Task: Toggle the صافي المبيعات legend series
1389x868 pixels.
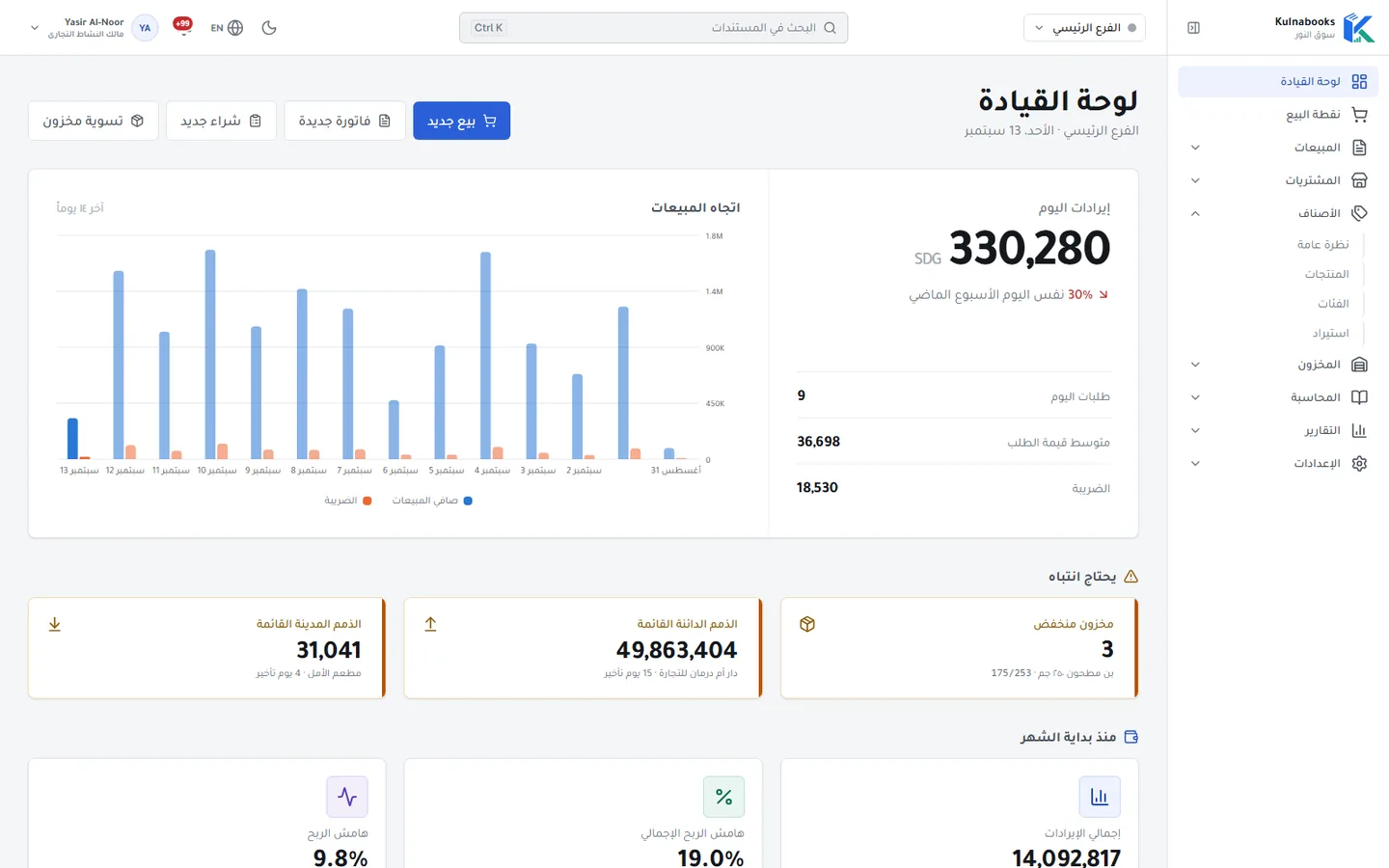Action: pos(432,501)
